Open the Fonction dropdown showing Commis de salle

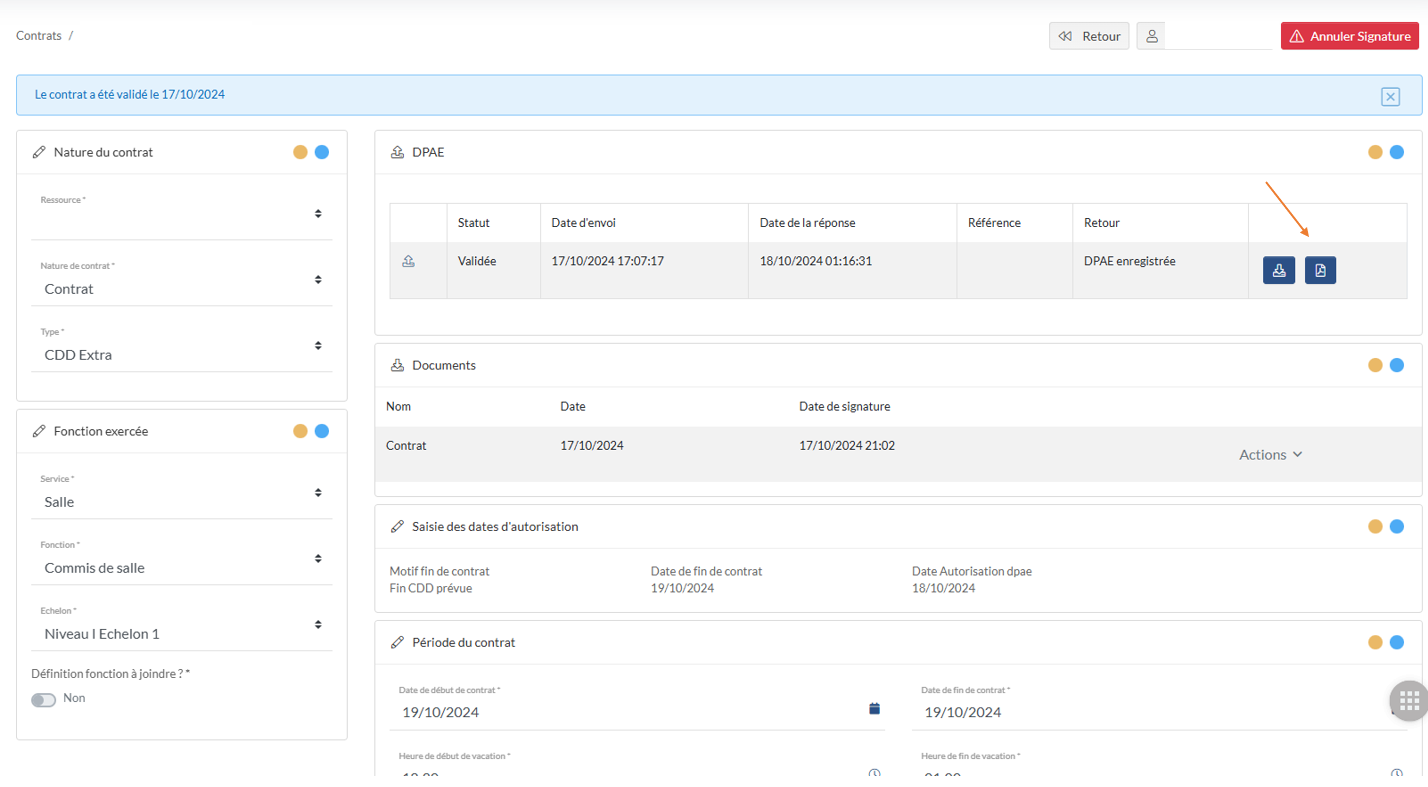(x=182, y=560)
